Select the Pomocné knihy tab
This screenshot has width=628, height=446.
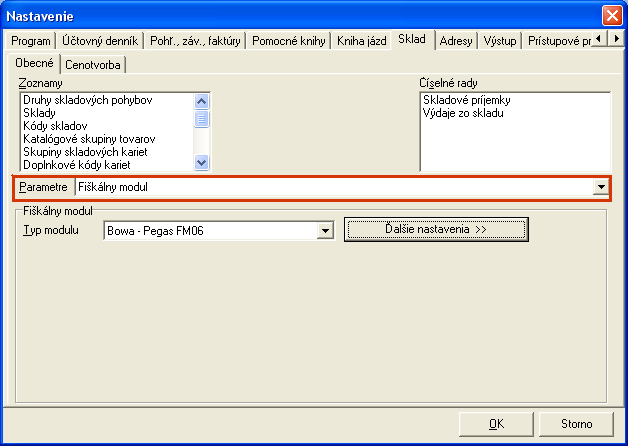click(289, 40)
